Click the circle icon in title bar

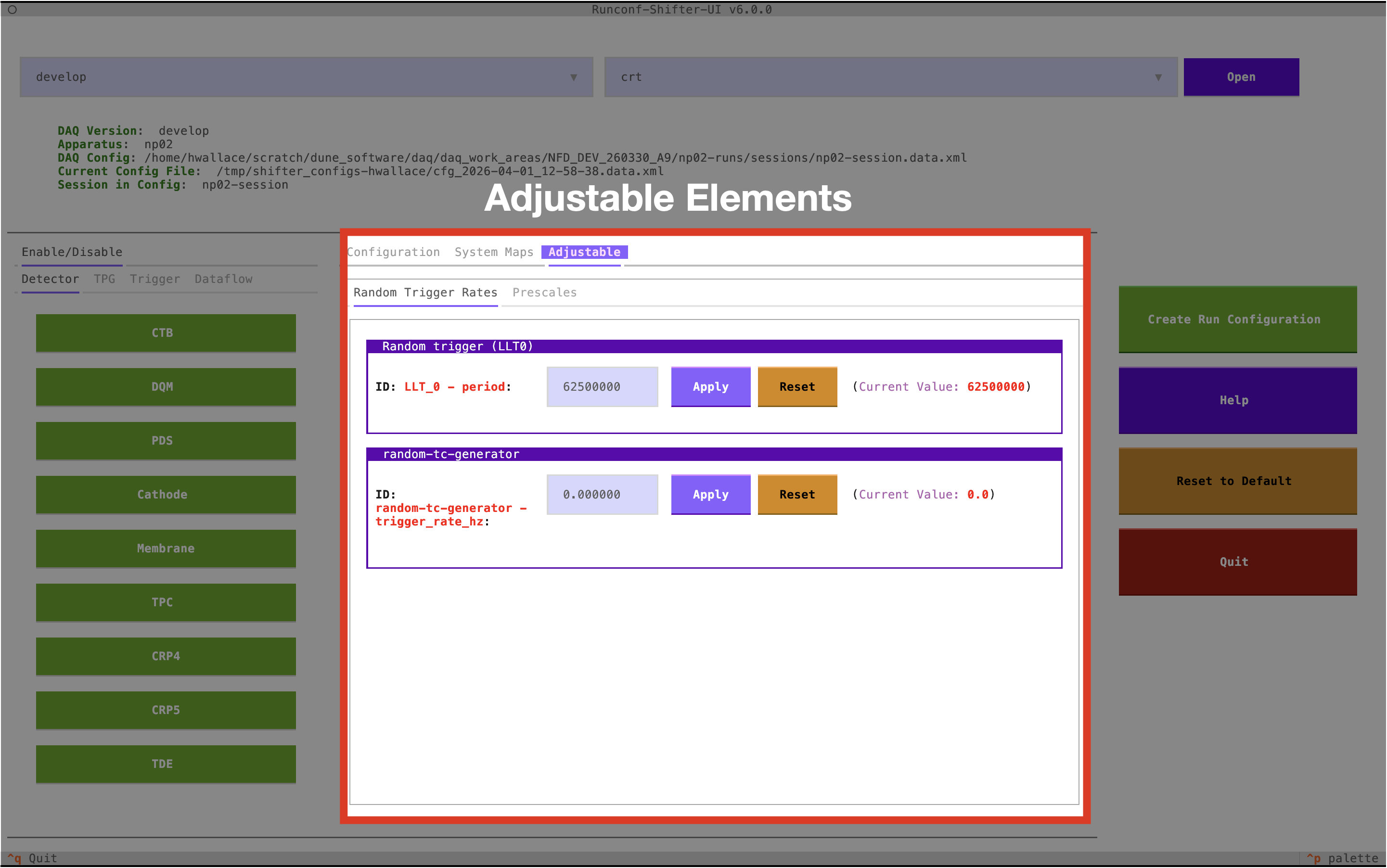(12, 10)
